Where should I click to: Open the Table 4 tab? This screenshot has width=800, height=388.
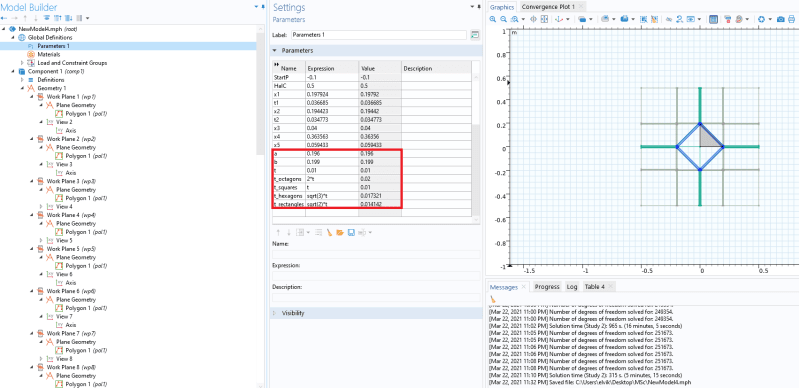click(594, 286)
